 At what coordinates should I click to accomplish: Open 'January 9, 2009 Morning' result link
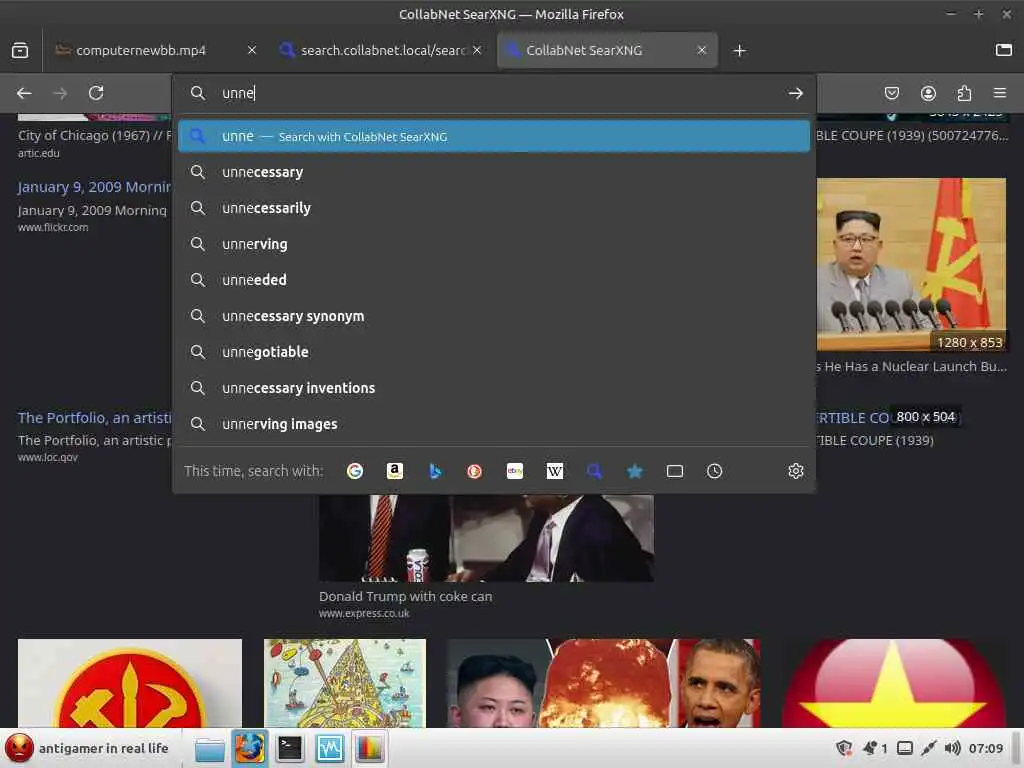[94, 187]
